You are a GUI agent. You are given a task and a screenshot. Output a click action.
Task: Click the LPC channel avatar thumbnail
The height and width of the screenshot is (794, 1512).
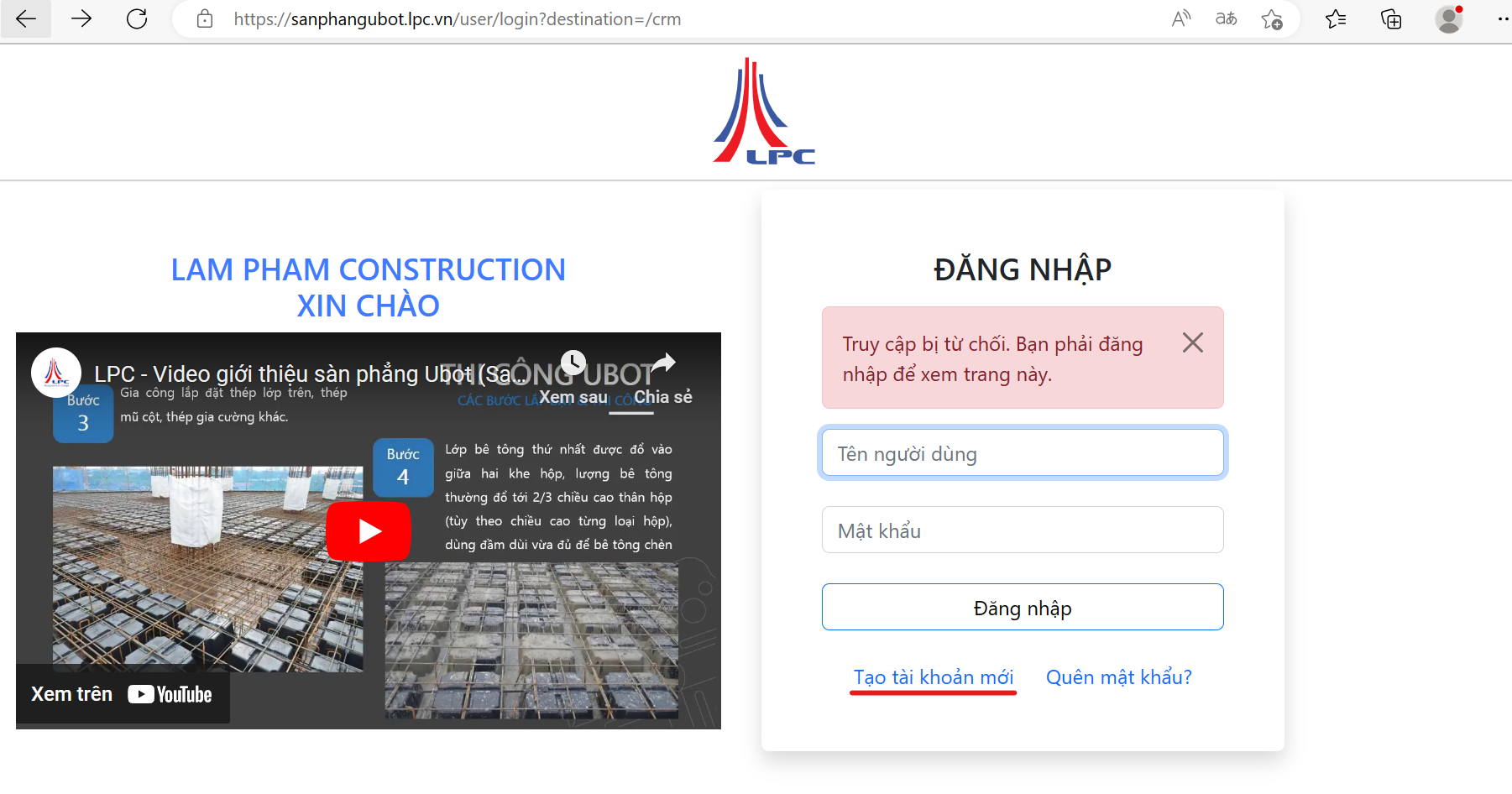click(x=55, y=373)
